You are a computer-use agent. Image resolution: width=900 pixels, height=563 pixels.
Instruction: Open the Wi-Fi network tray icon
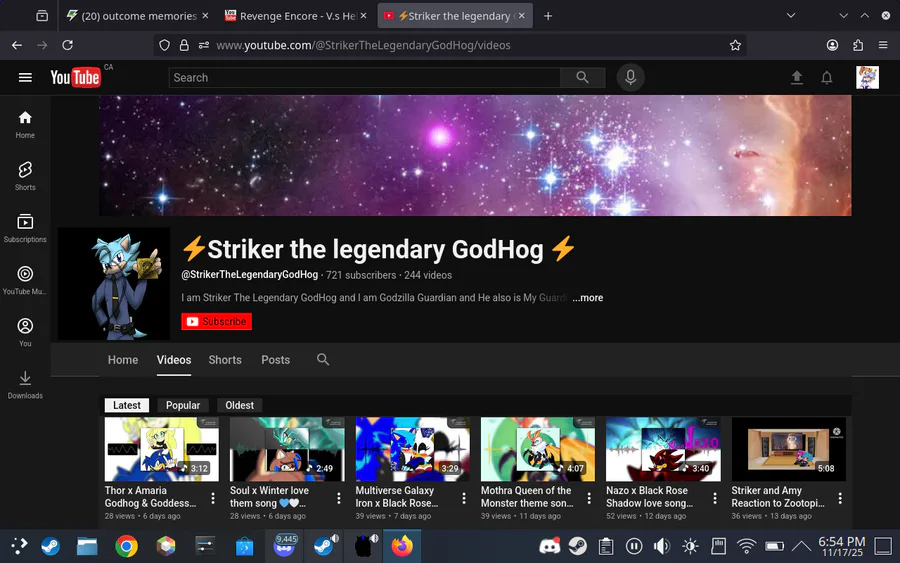pyautogui.click(x=746, y=546)
